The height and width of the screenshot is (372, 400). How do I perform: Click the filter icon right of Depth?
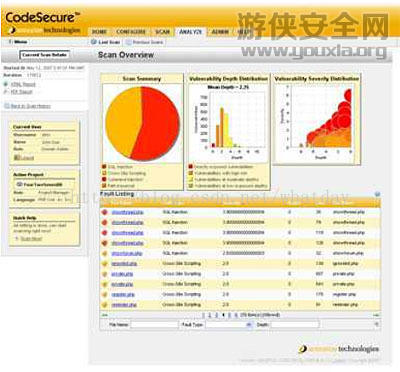tap(377, 324)
